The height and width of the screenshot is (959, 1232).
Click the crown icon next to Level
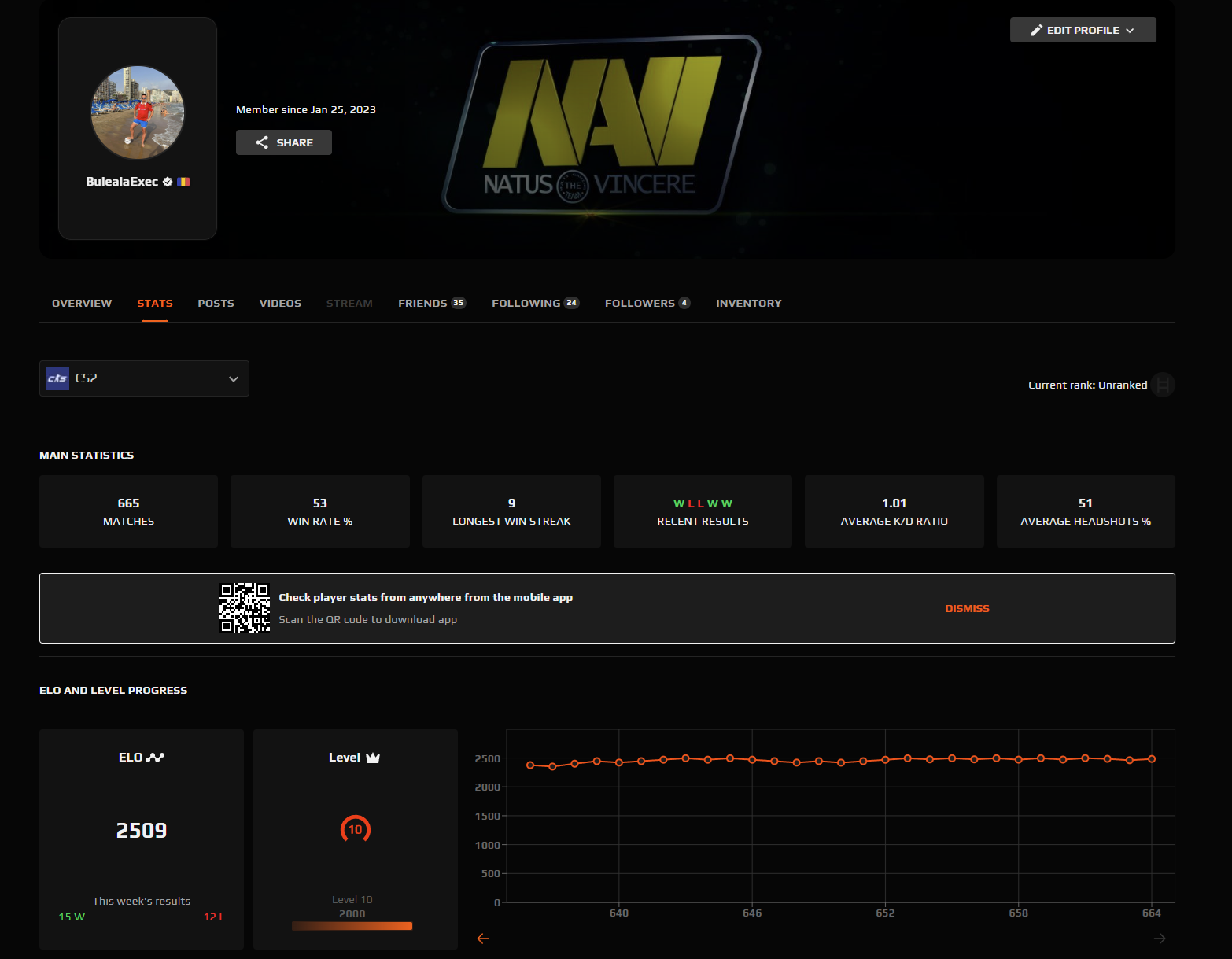point(373,758)
